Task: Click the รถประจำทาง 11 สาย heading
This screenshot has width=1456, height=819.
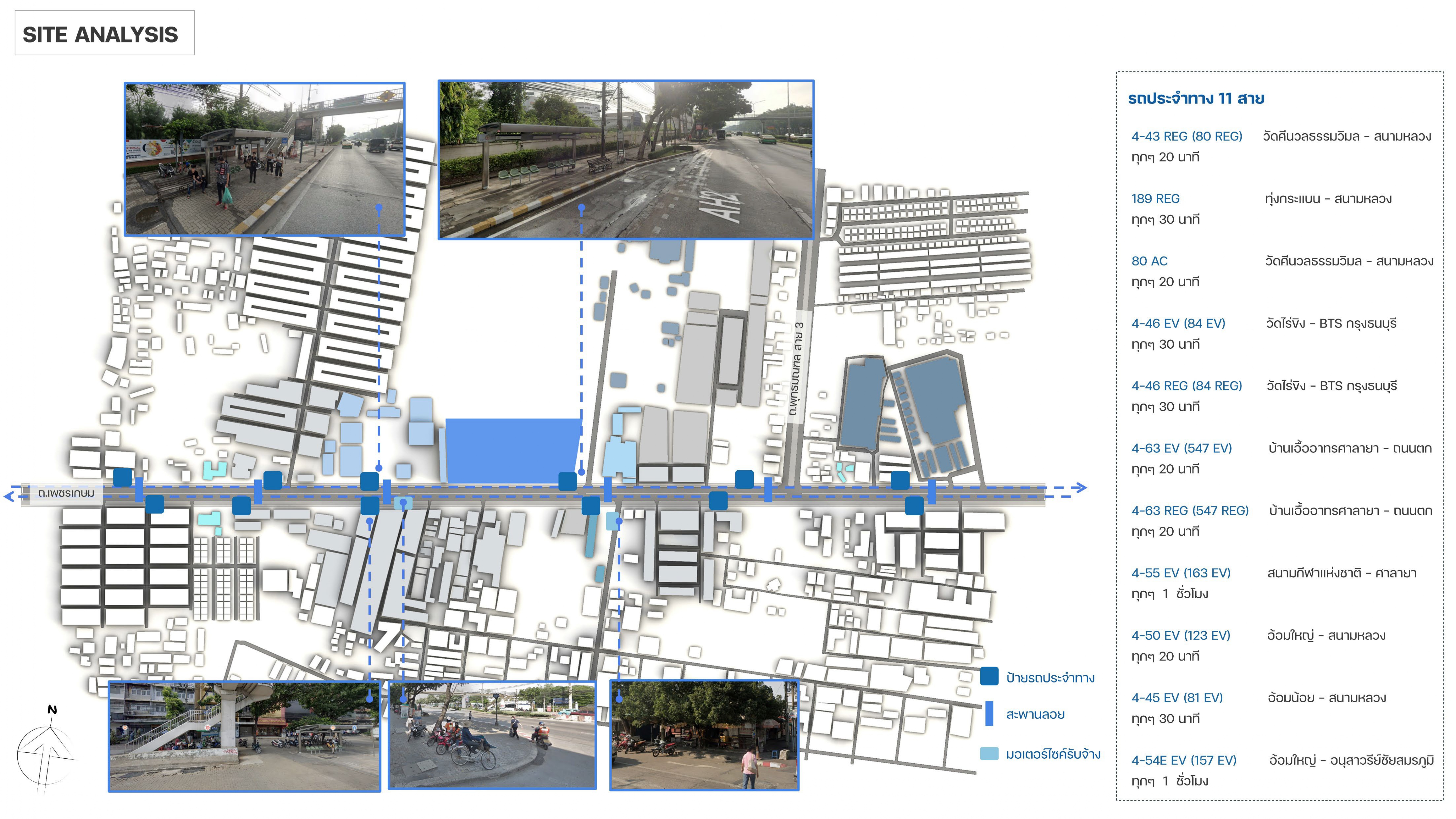Action: click(1196, 98)
